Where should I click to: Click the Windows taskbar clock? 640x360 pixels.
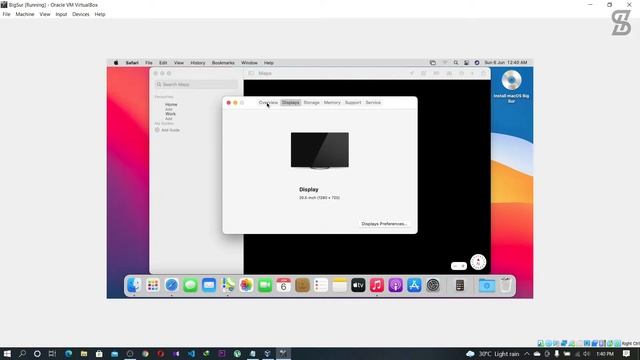click(605, 354)
